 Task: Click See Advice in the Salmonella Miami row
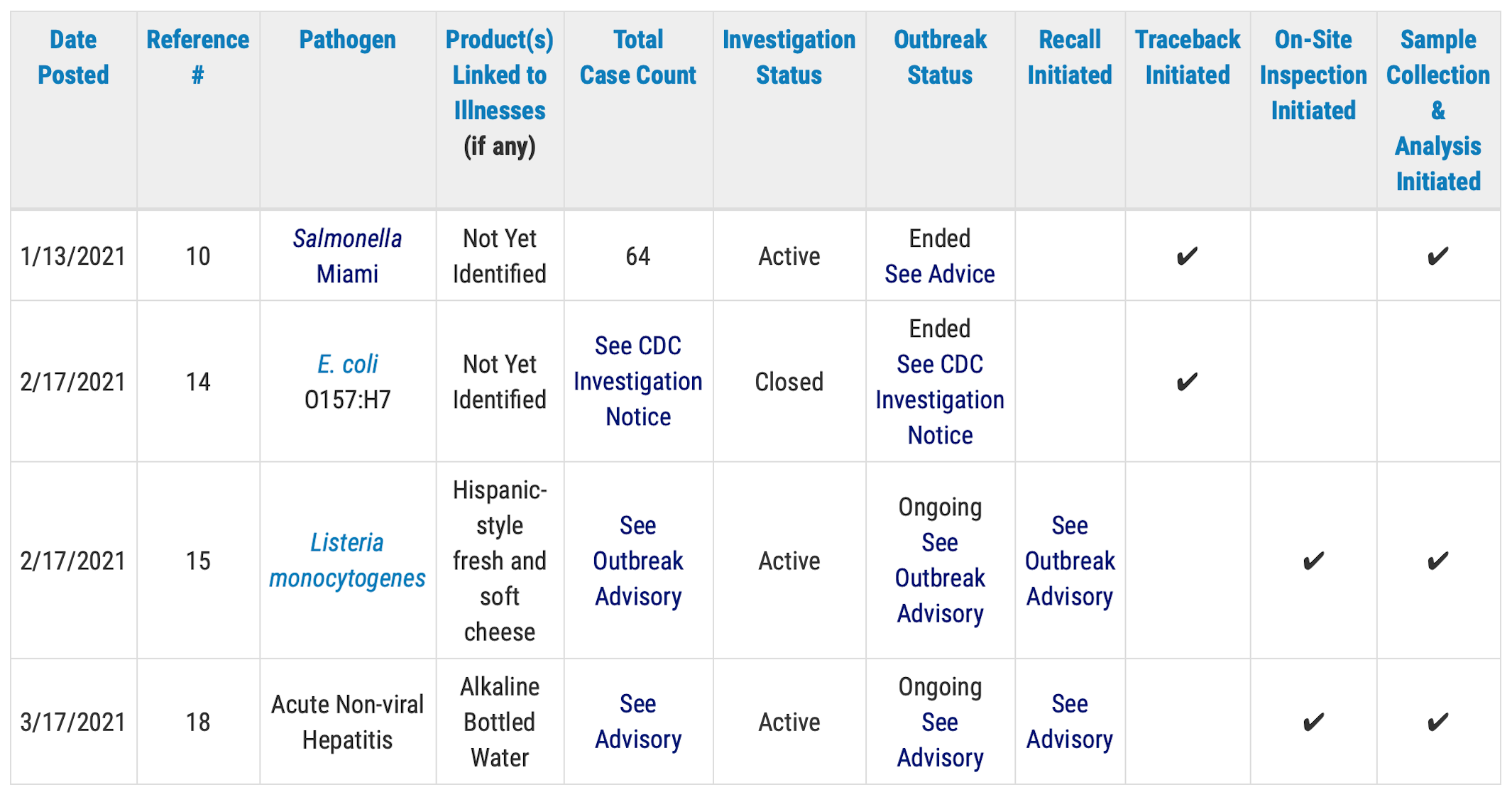click(939, 274)
